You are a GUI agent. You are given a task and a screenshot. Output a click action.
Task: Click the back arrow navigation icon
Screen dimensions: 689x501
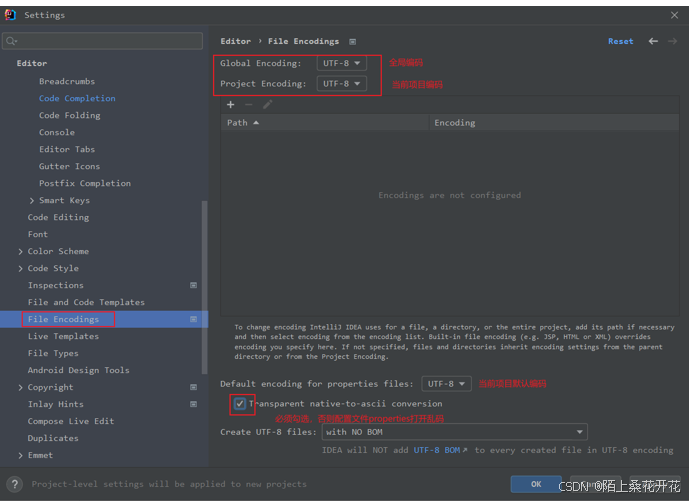(x=653, y=41)
